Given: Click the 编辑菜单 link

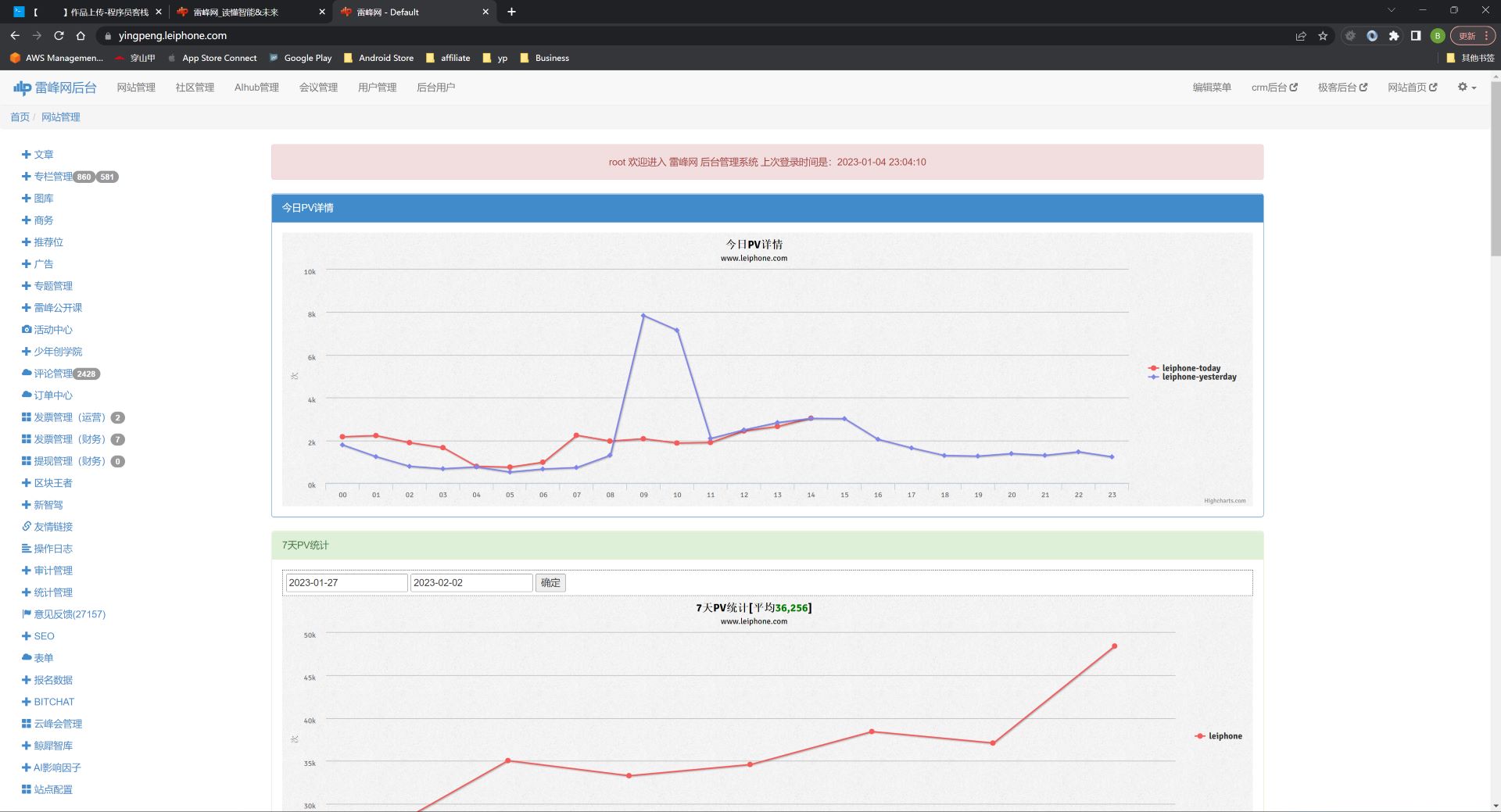Looking at the screenshot, I should pos(1212,88).
